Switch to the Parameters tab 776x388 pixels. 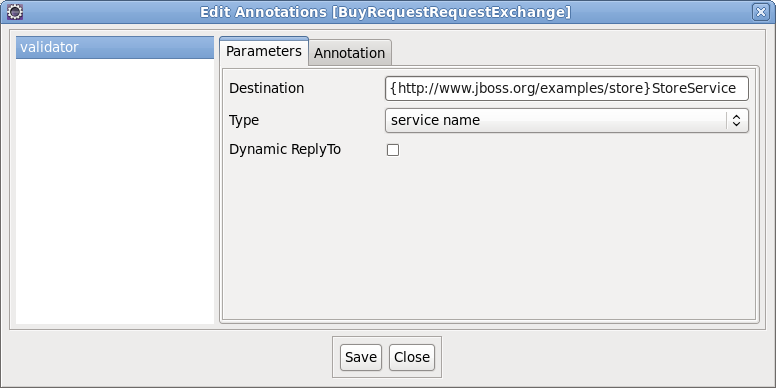(264, 51)
